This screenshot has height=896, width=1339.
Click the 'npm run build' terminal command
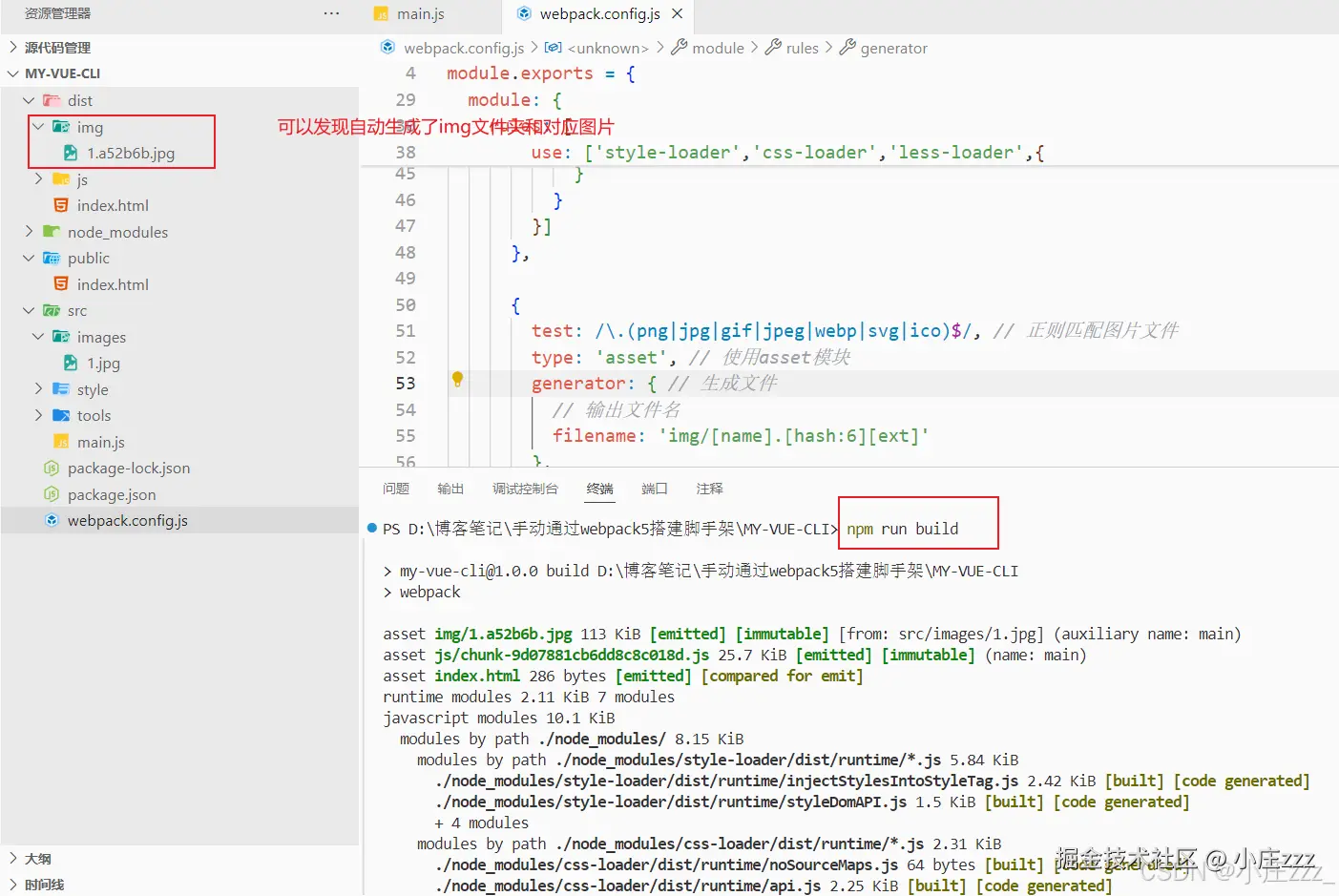[x=903, y=529]
